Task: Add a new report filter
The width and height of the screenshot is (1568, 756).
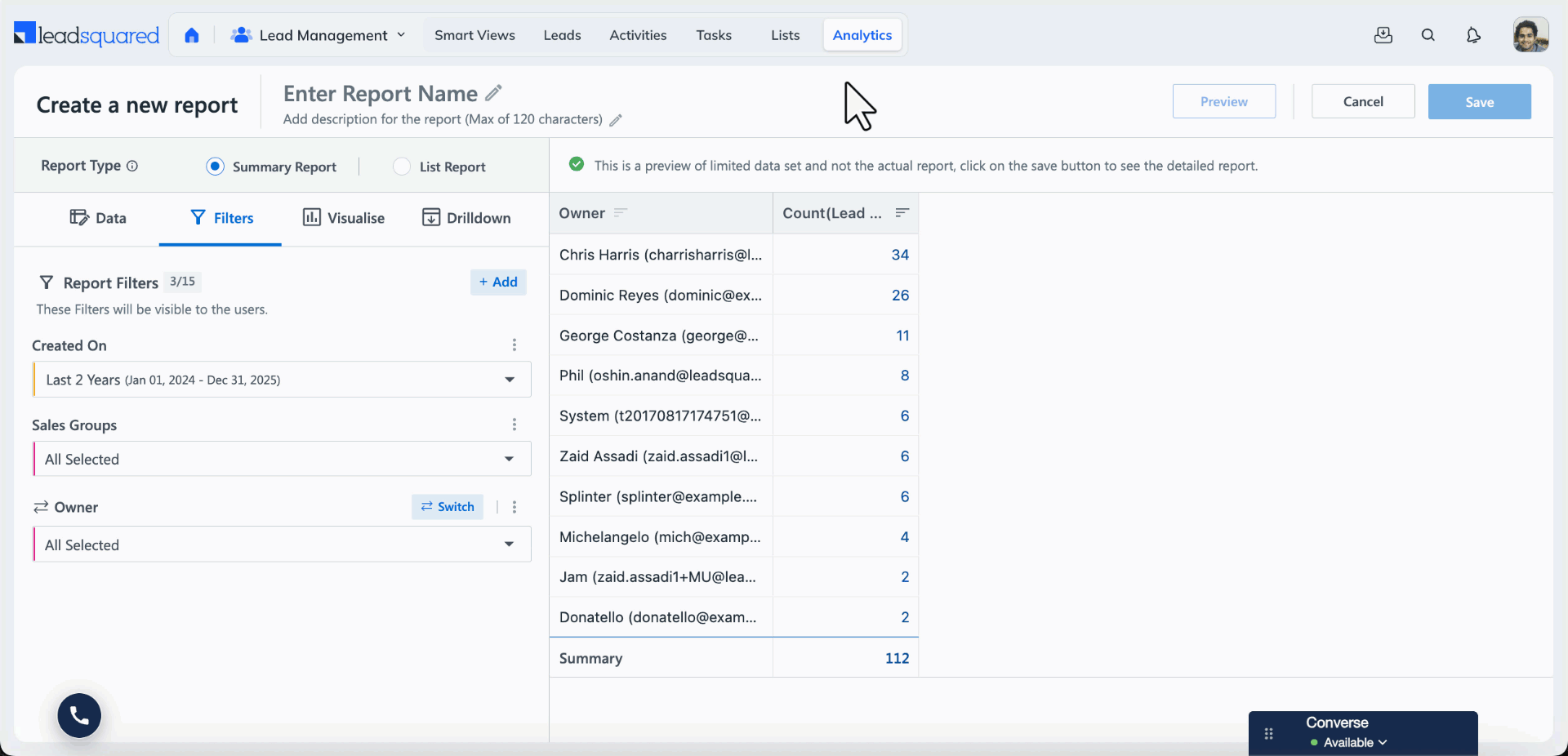Action: point(498,282)
